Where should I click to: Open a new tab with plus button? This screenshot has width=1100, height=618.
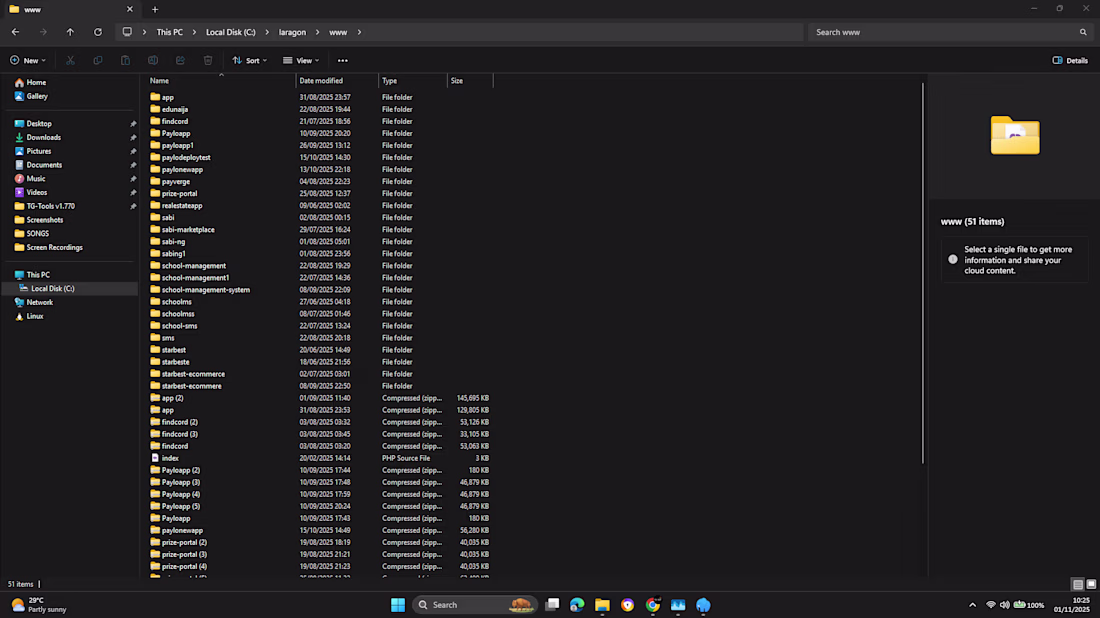155,9
